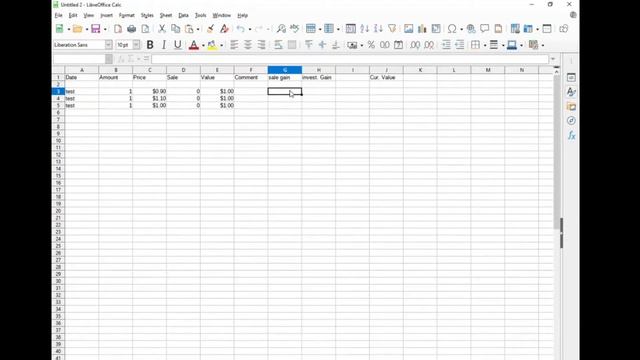The width and height of the screenshot is (640, 360).
Task: Undo the last action
Action: point(241,29)
